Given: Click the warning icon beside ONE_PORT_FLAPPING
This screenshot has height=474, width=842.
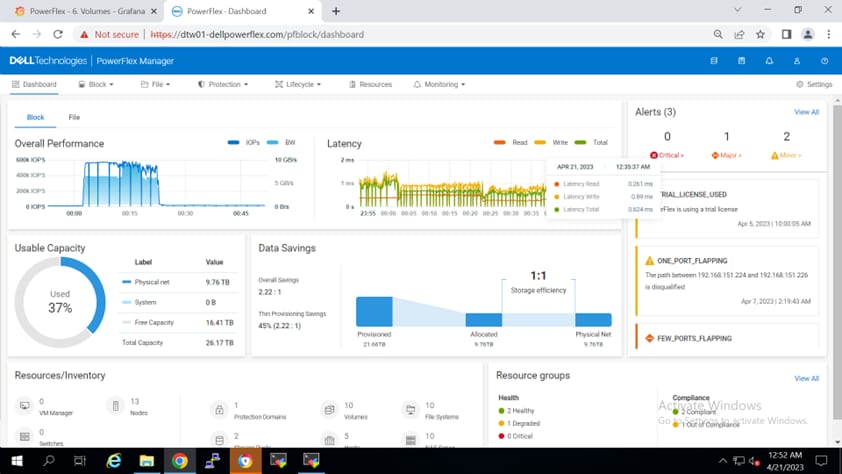Looking at the screenshot, I should 649,261.
